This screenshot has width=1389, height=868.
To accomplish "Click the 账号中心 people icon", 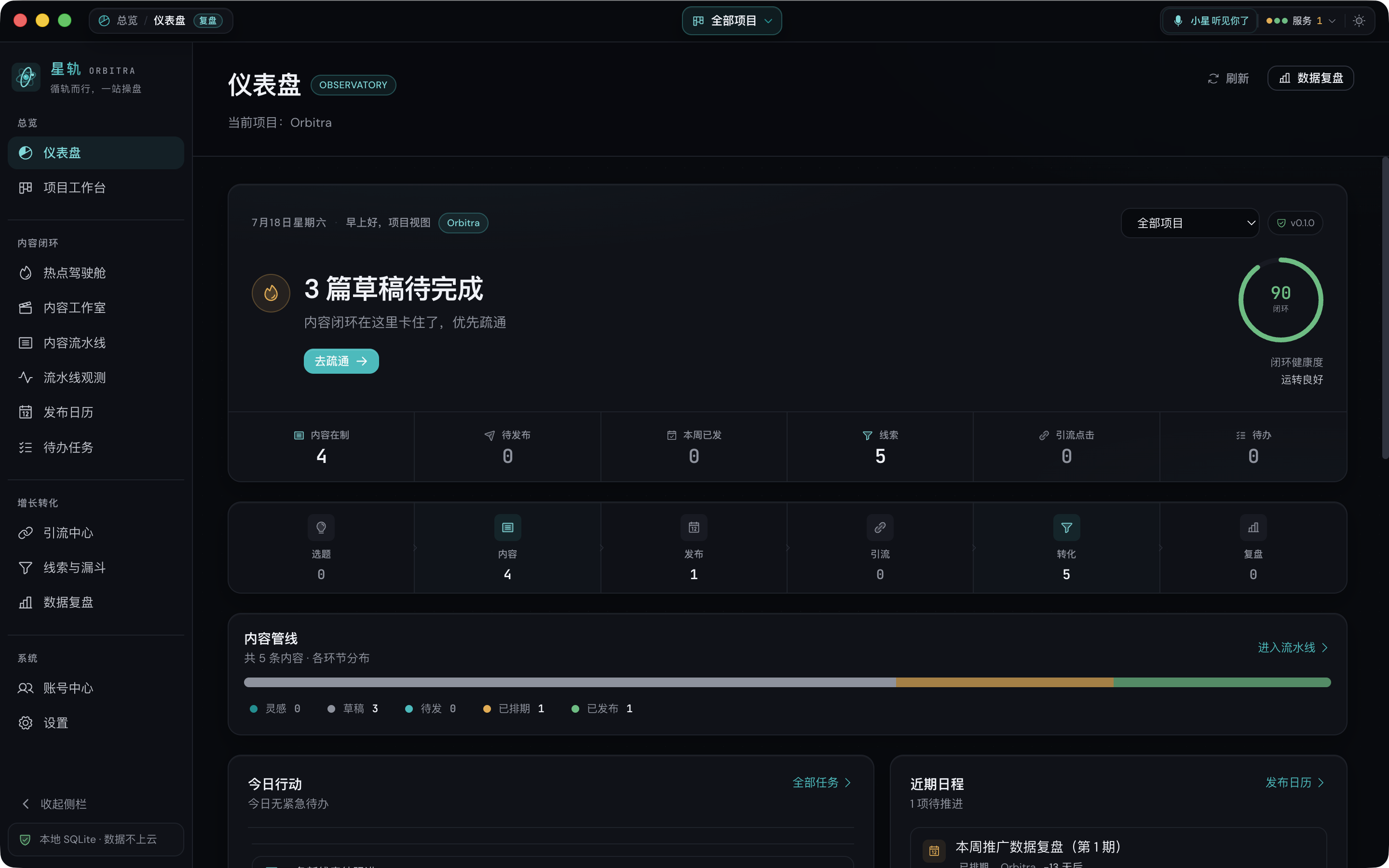I will 25,688.
